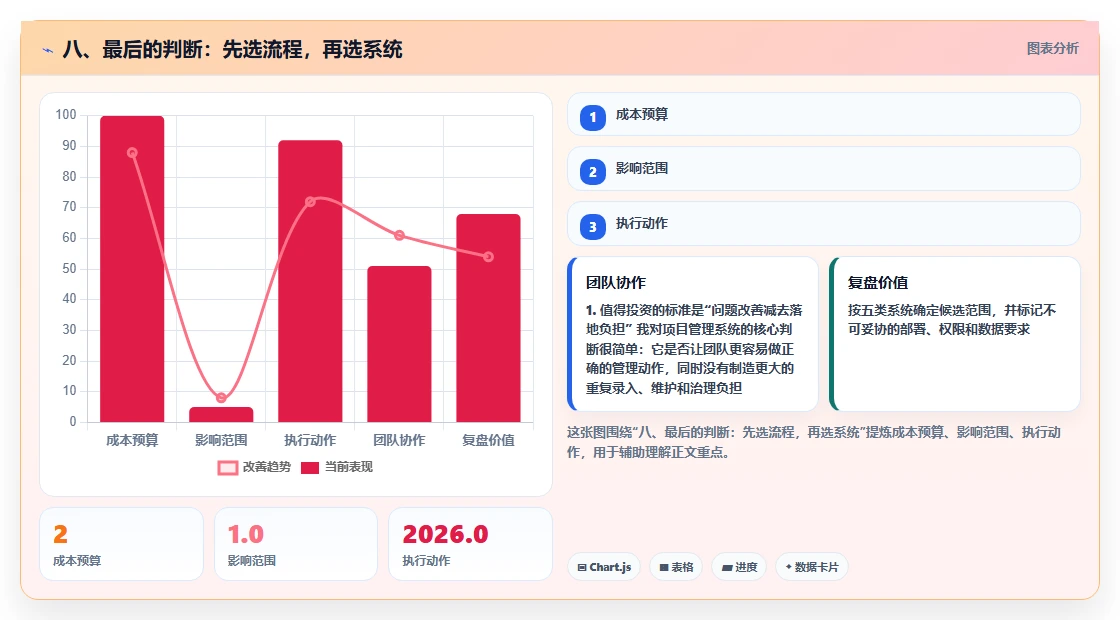Click the 复盘价值 x-axis label
This screenshot has height=620, width=1120.
pyautogui.click(x=489, y=441)
